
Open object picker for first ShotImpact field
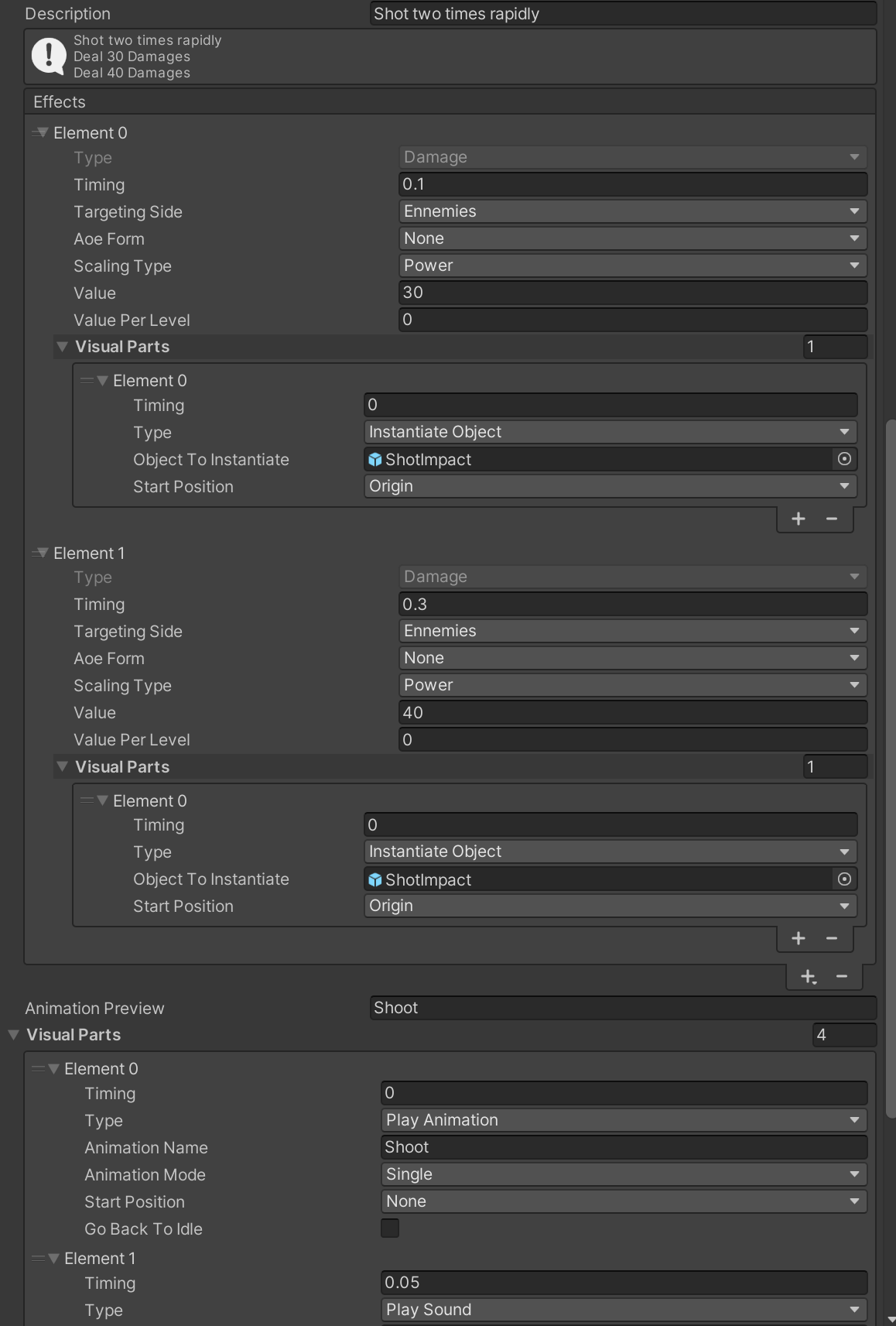(x=844, y=459)
